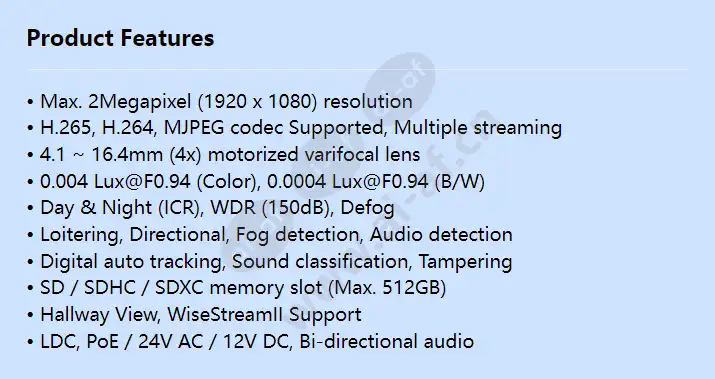
Task: Click the word Defog
Action: (x=368, y=208)
